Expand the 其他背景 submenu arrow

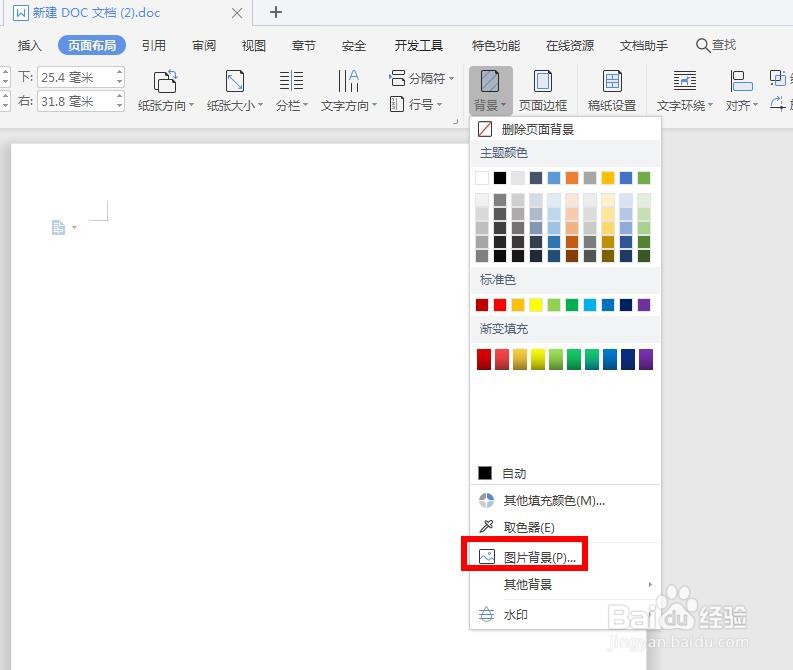pyautogui.click(x=650, y=585)
